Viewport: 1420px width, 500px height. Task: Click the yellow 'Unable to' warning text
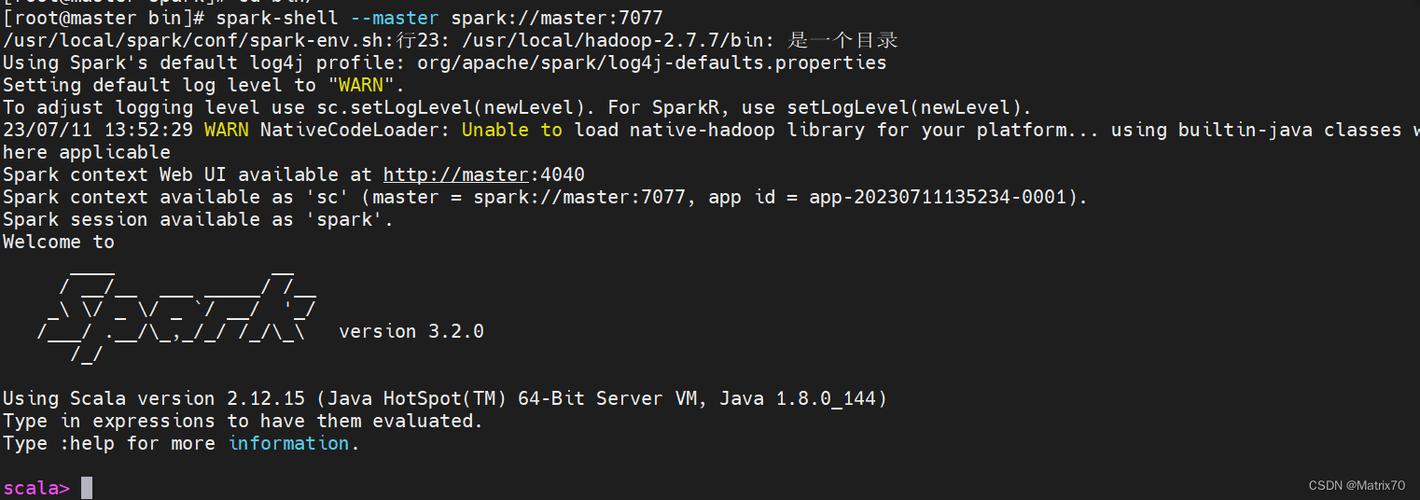click(x=511, y=130)
